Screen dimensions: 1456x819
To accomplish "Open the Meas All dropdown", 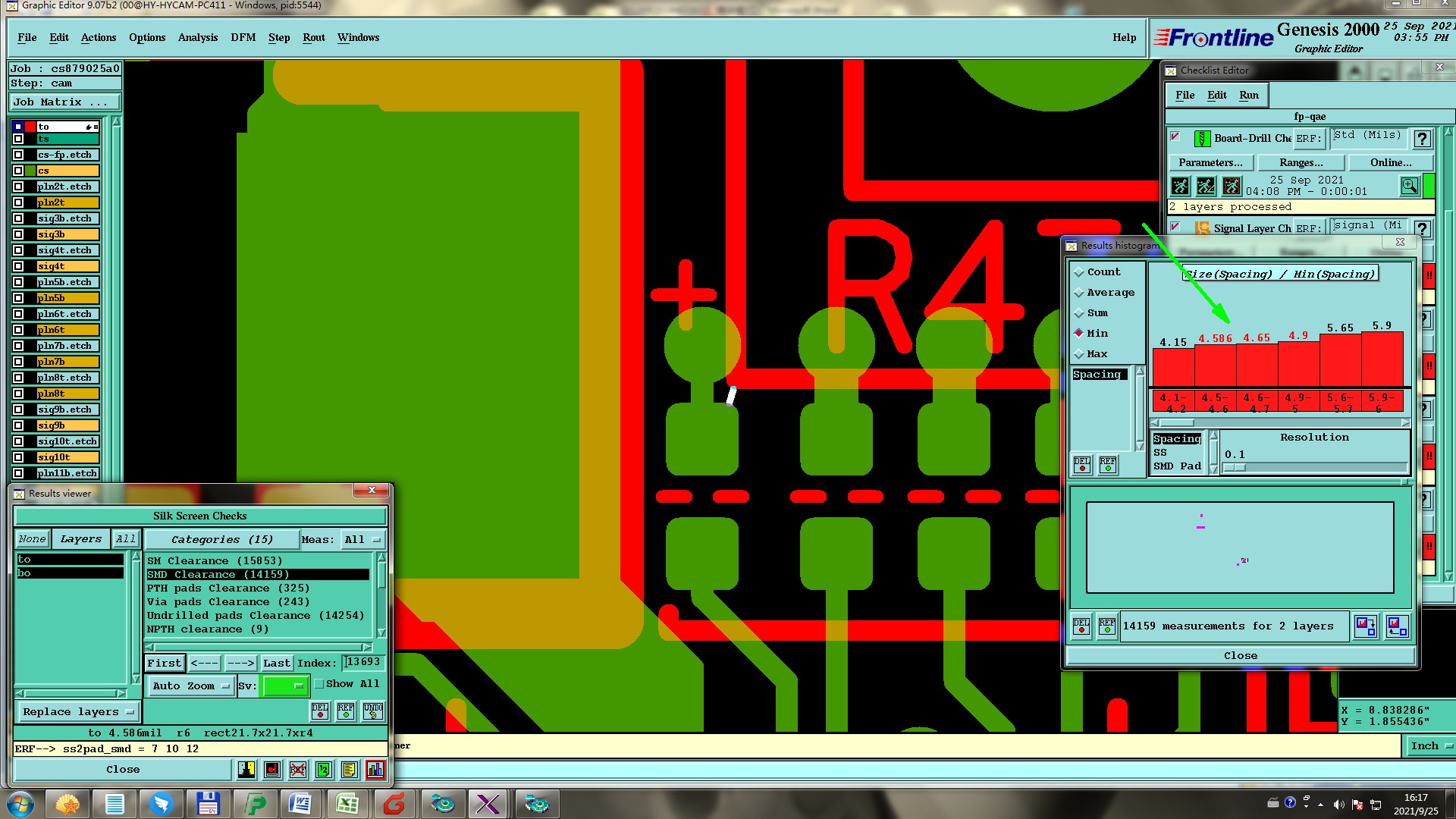I will (x=362, y=540).
